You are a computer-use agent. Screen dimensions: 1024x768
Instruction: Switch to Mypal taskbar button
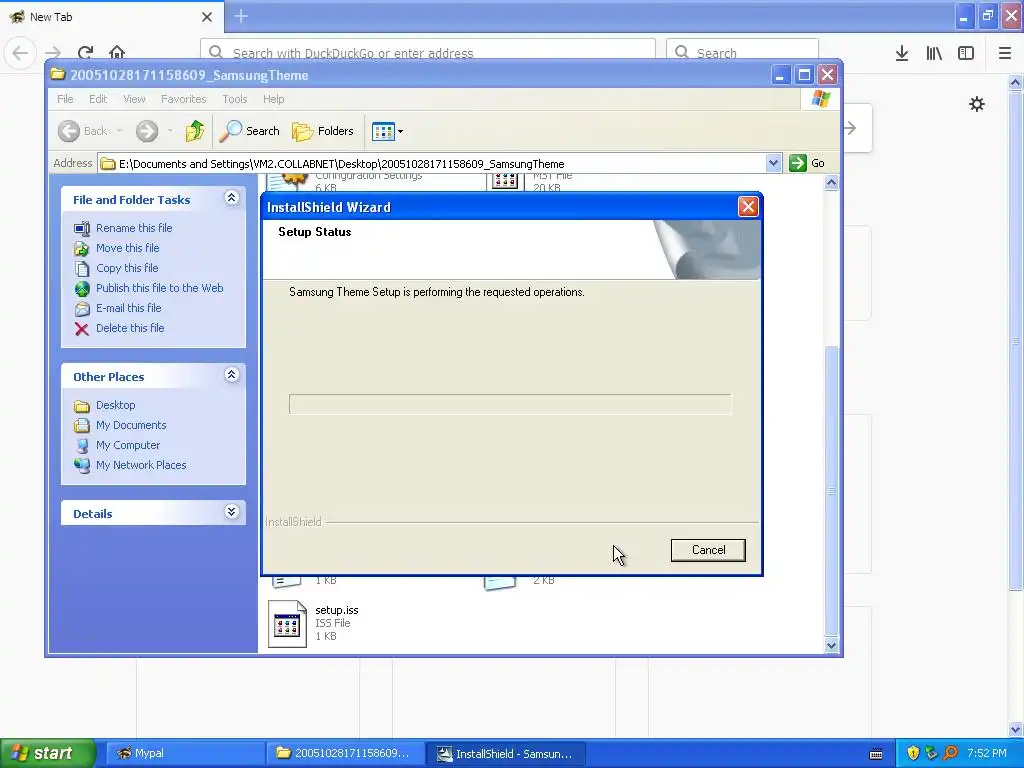[185, 754]
